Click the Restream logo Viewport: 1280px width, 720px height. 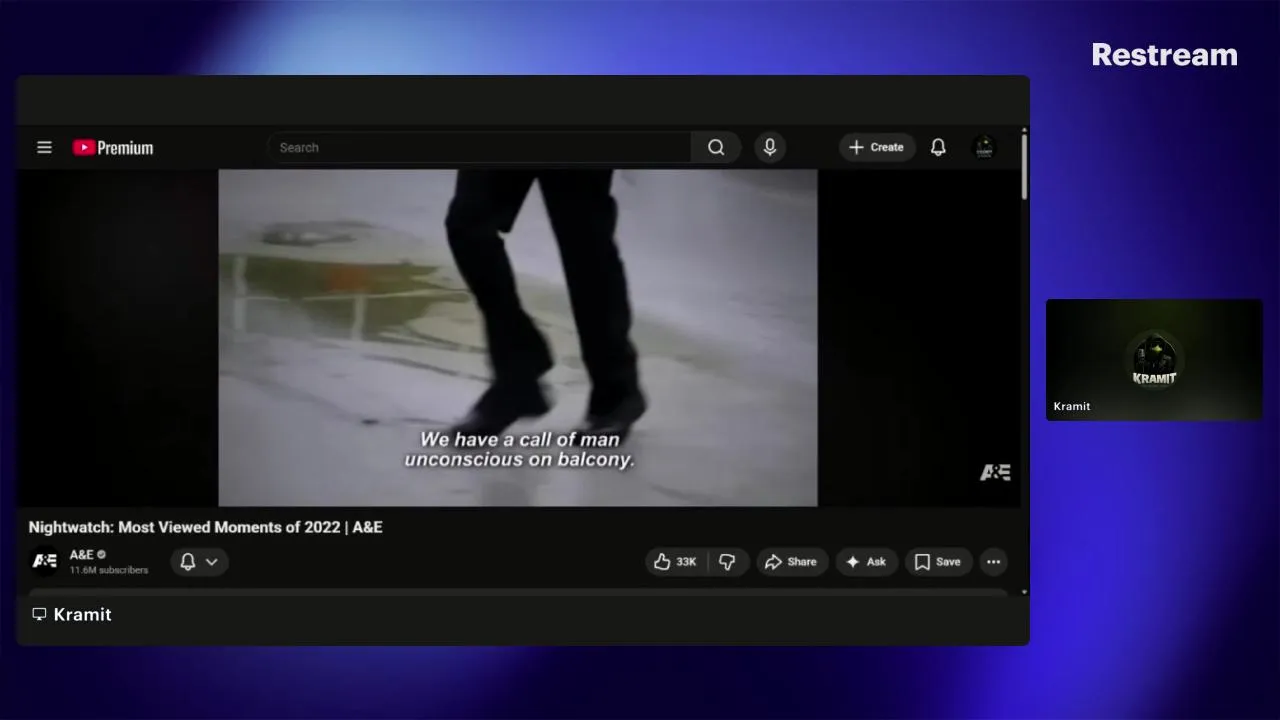[x=1164, y=55]
